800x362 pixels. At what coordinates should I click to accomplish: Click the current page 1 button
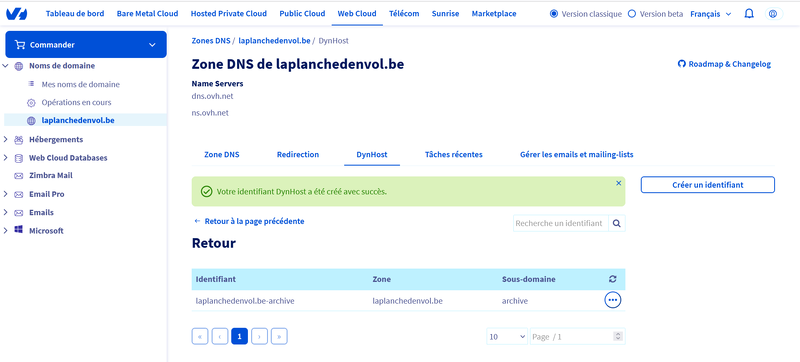[x=239, y=337]
